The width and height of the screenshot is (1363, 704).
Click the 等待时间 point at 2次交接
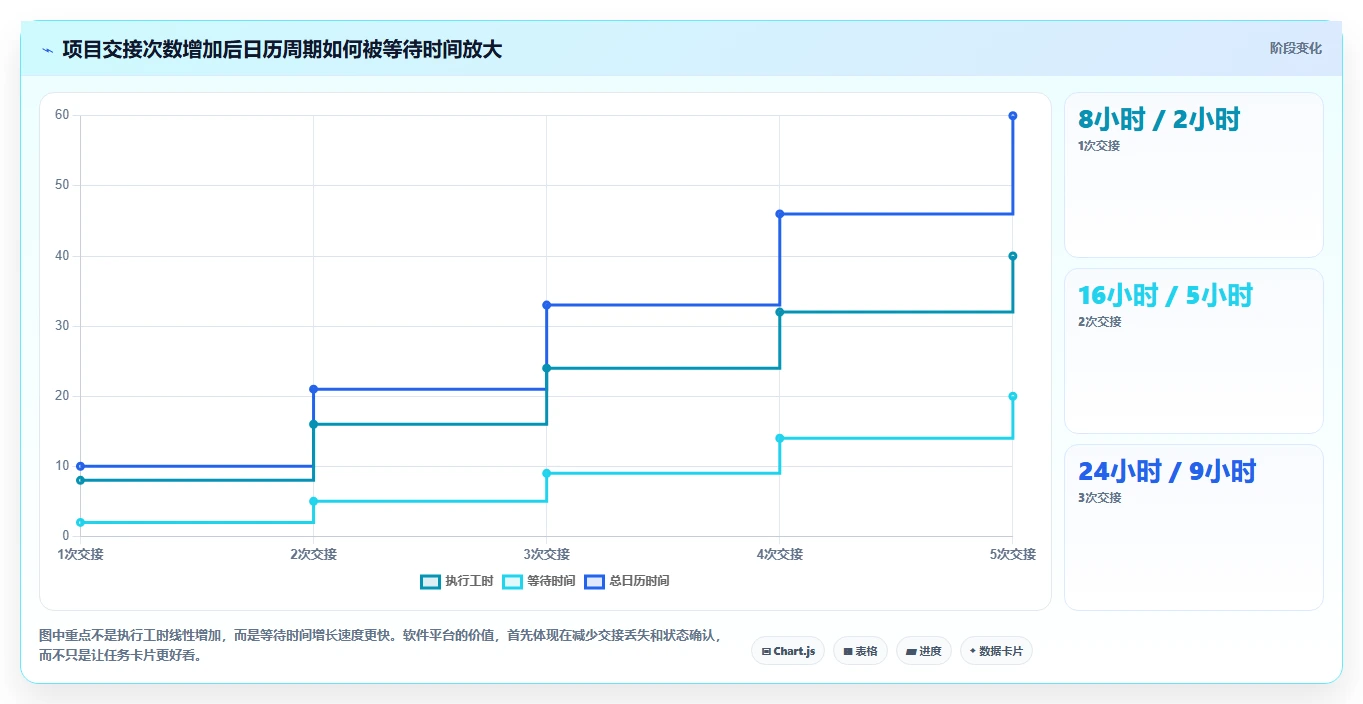pos(314,501)
